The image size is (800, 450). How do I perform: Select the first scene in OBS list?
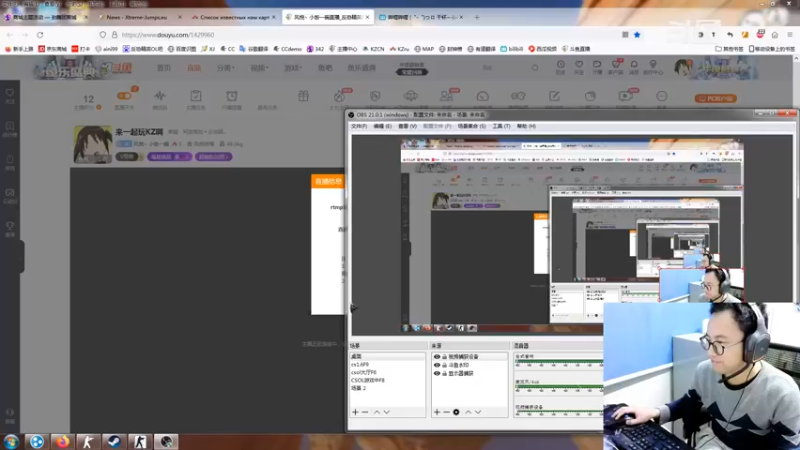coord(387,356)
